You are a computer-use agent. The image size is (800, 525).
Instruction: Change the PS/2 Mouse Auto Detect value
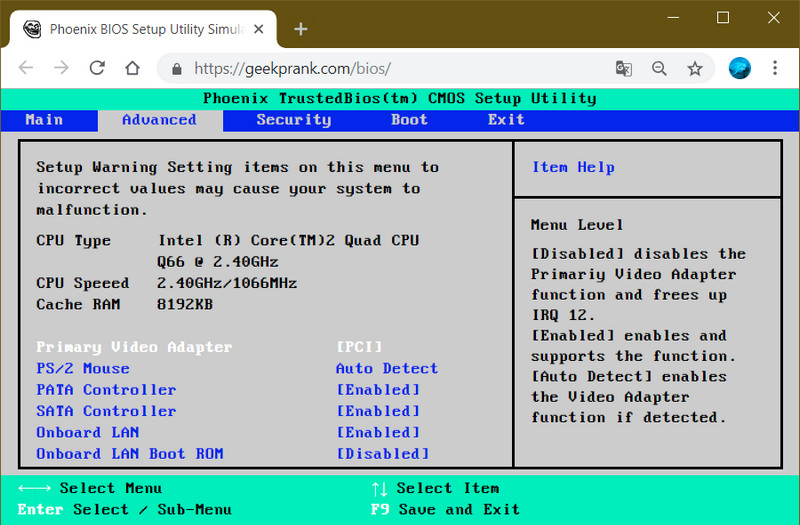point(387,368)
